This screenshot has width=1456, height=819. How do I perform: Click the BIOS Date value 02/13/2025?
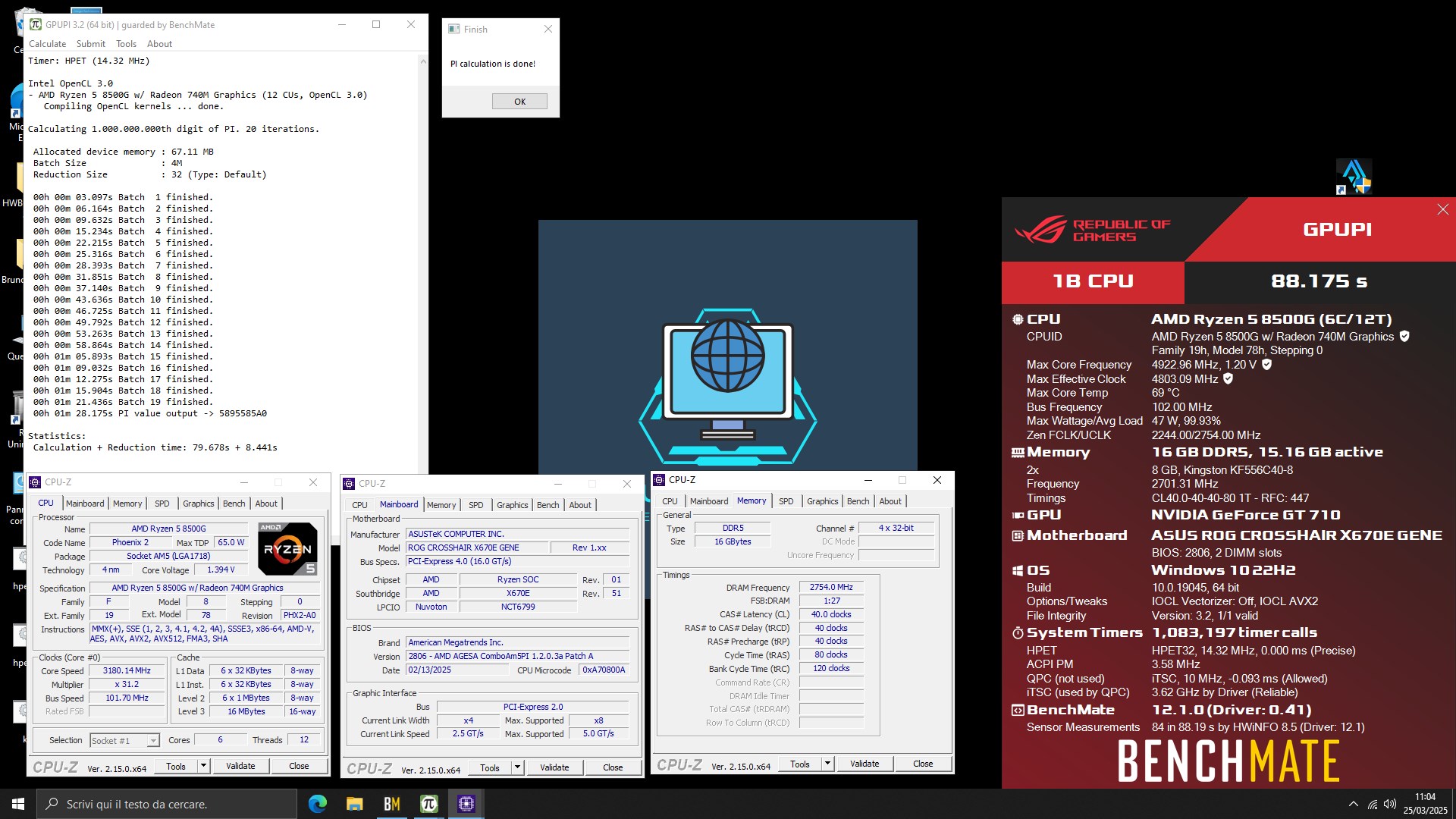(x=457, y=670)
